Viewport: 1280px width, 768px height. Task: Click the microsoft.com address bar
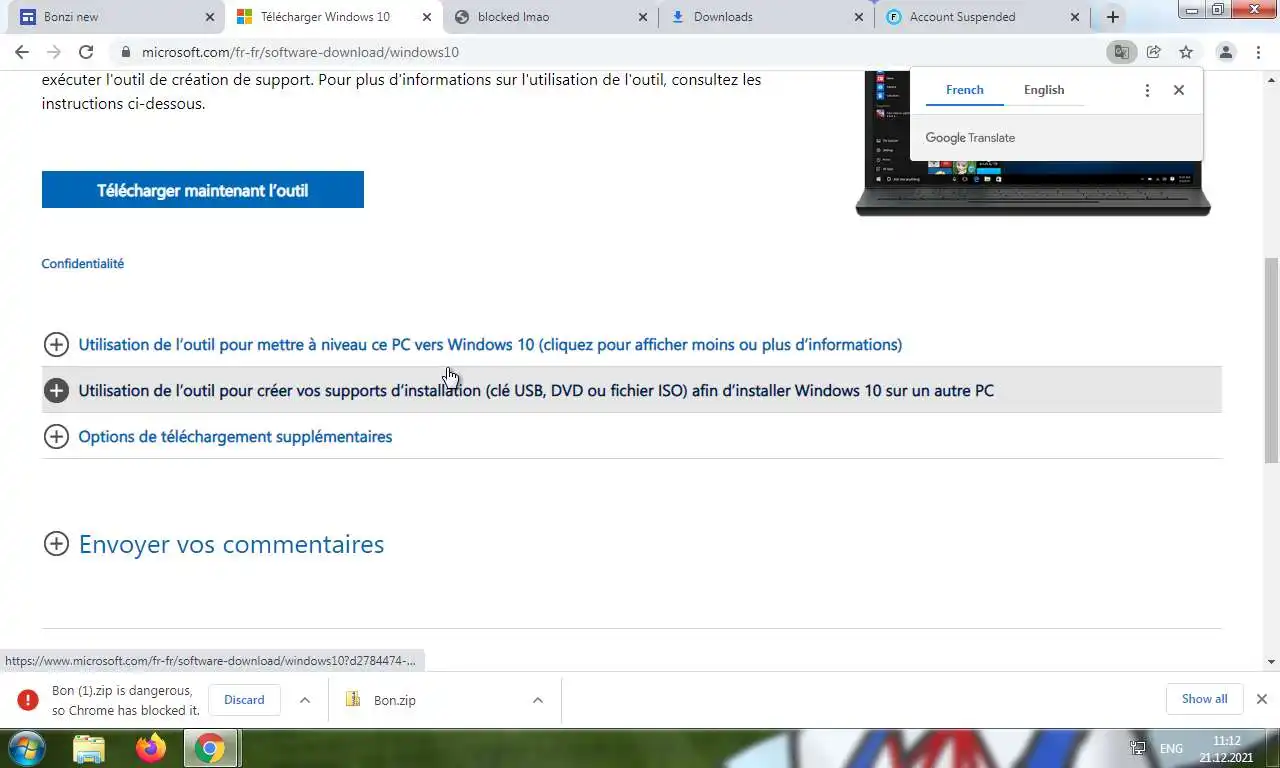pyautogui.click(x=600, y=52)
